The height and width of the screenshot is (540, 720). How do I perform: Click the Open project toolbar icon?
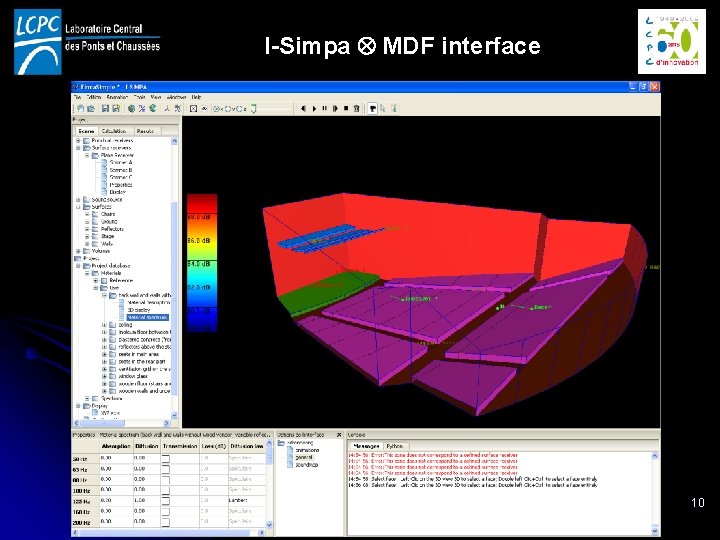point(91,108)
